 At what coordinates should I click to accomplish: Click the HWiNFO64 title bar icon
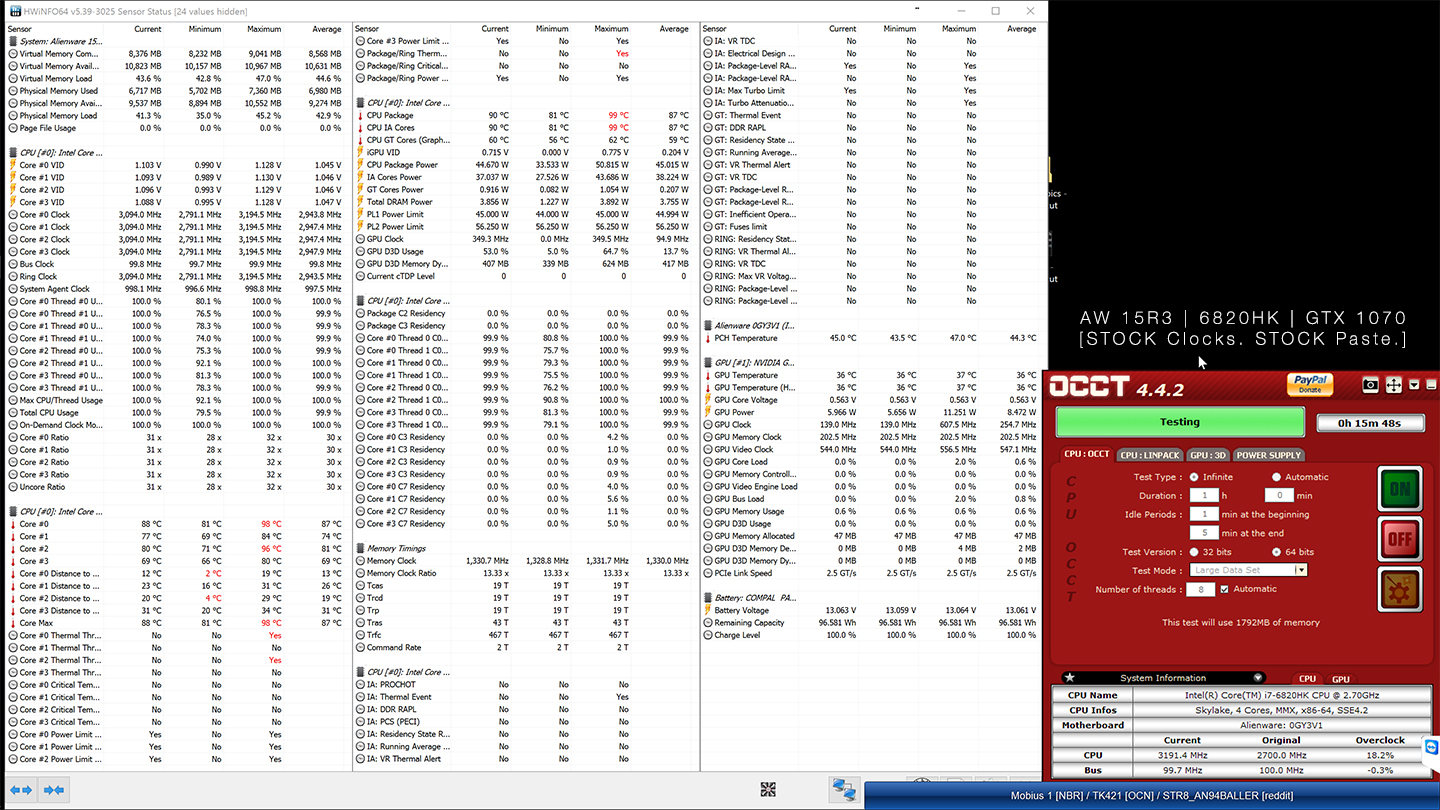[x=15, y=11]
